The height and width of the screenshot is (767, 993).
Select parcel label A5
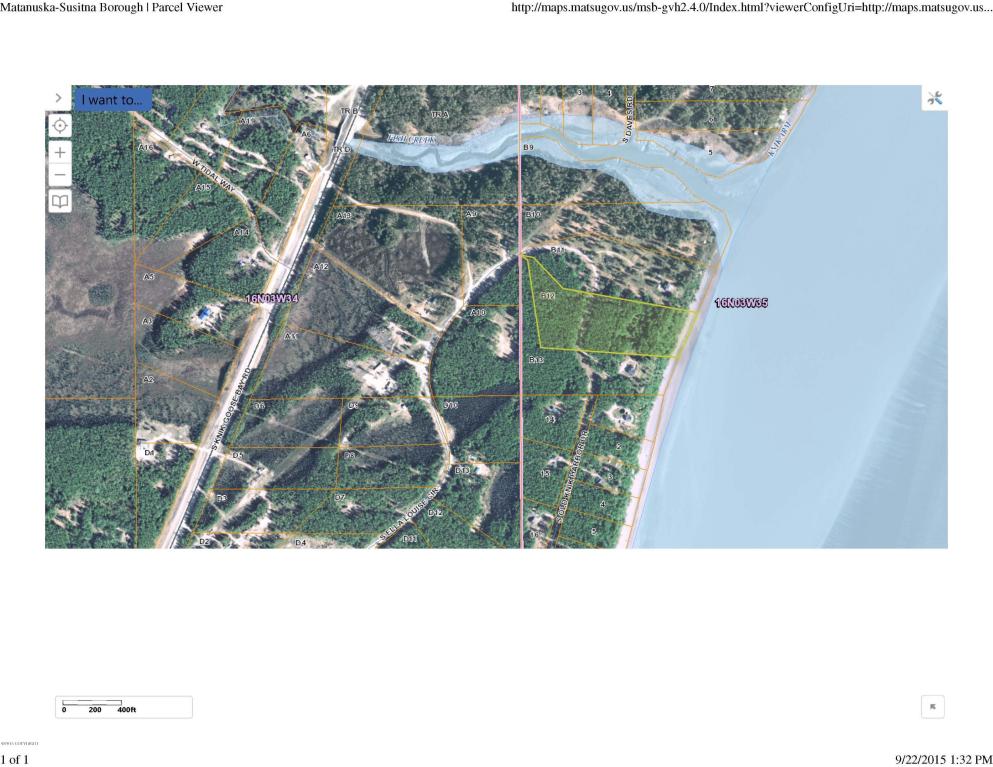[x=149, y=277]
